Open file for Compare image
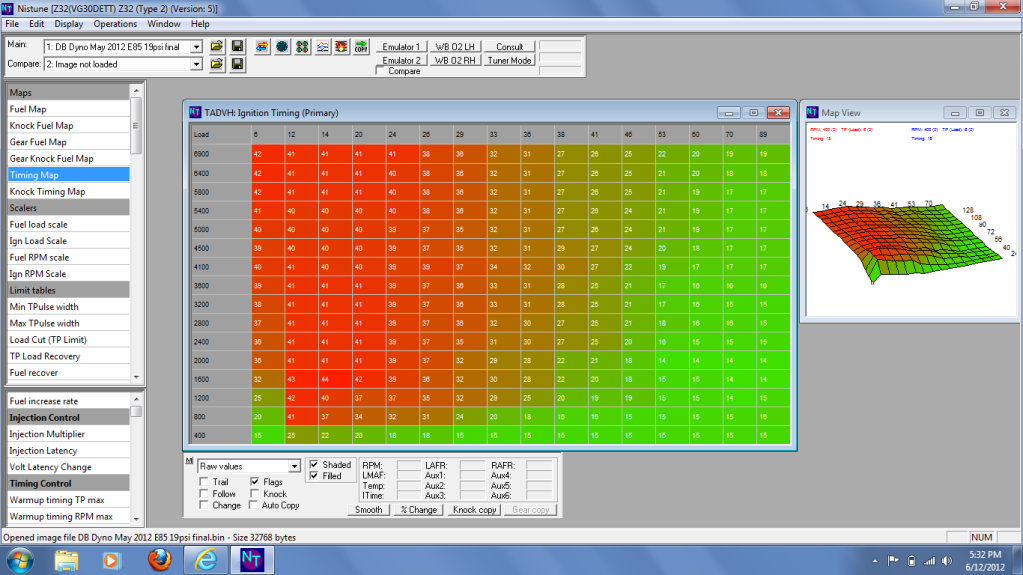Screen dimensions: 1023x575 tap(216, 64)
